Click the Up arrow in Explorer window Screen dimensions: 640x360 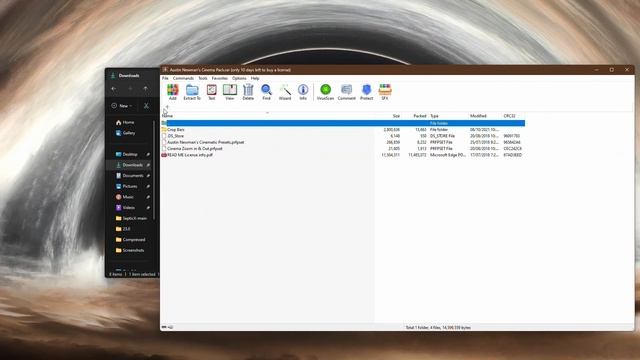click(x=146, y=89)
